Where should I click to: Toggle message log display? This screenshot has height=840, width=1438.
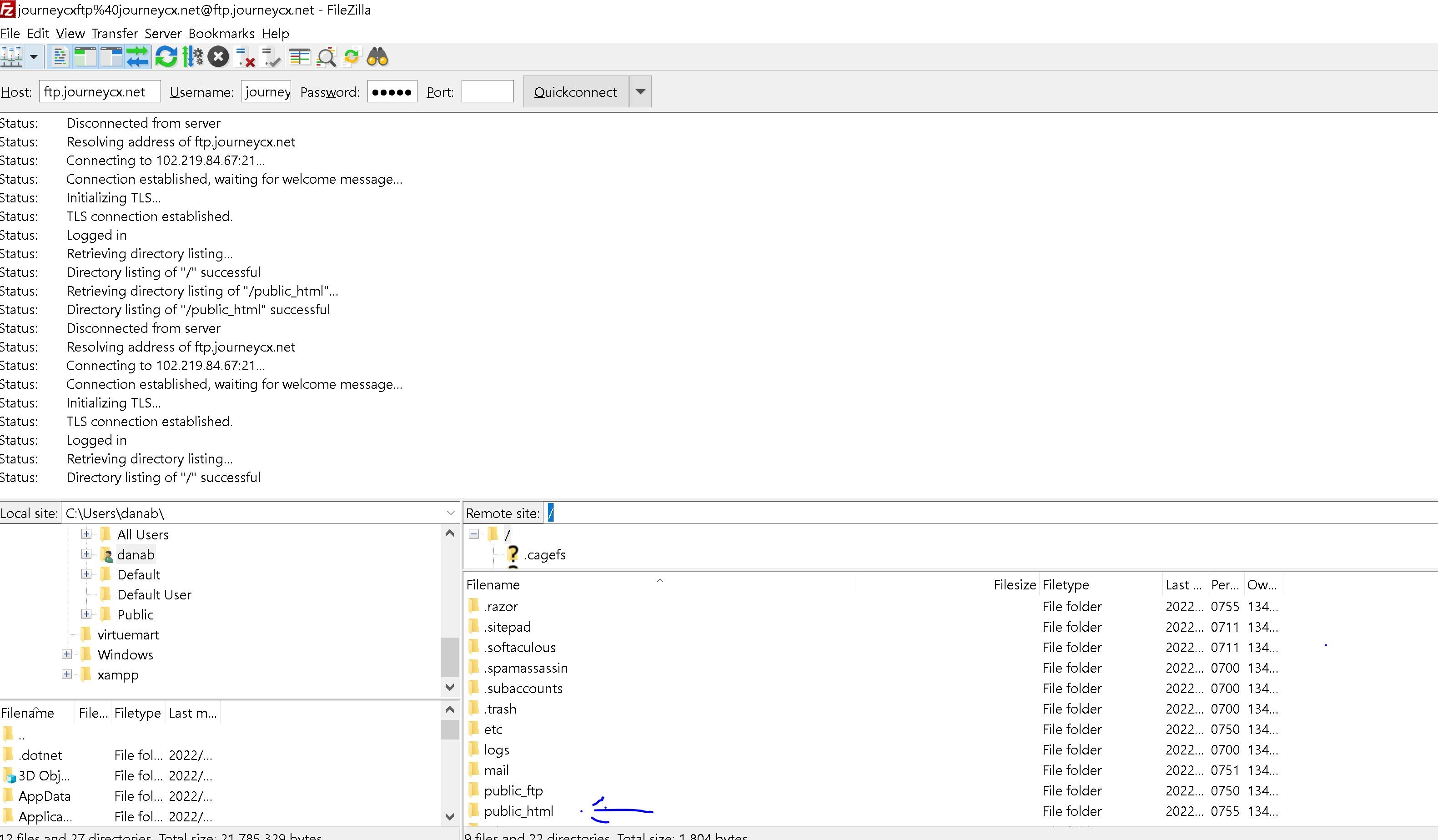[x=60, y=57]
